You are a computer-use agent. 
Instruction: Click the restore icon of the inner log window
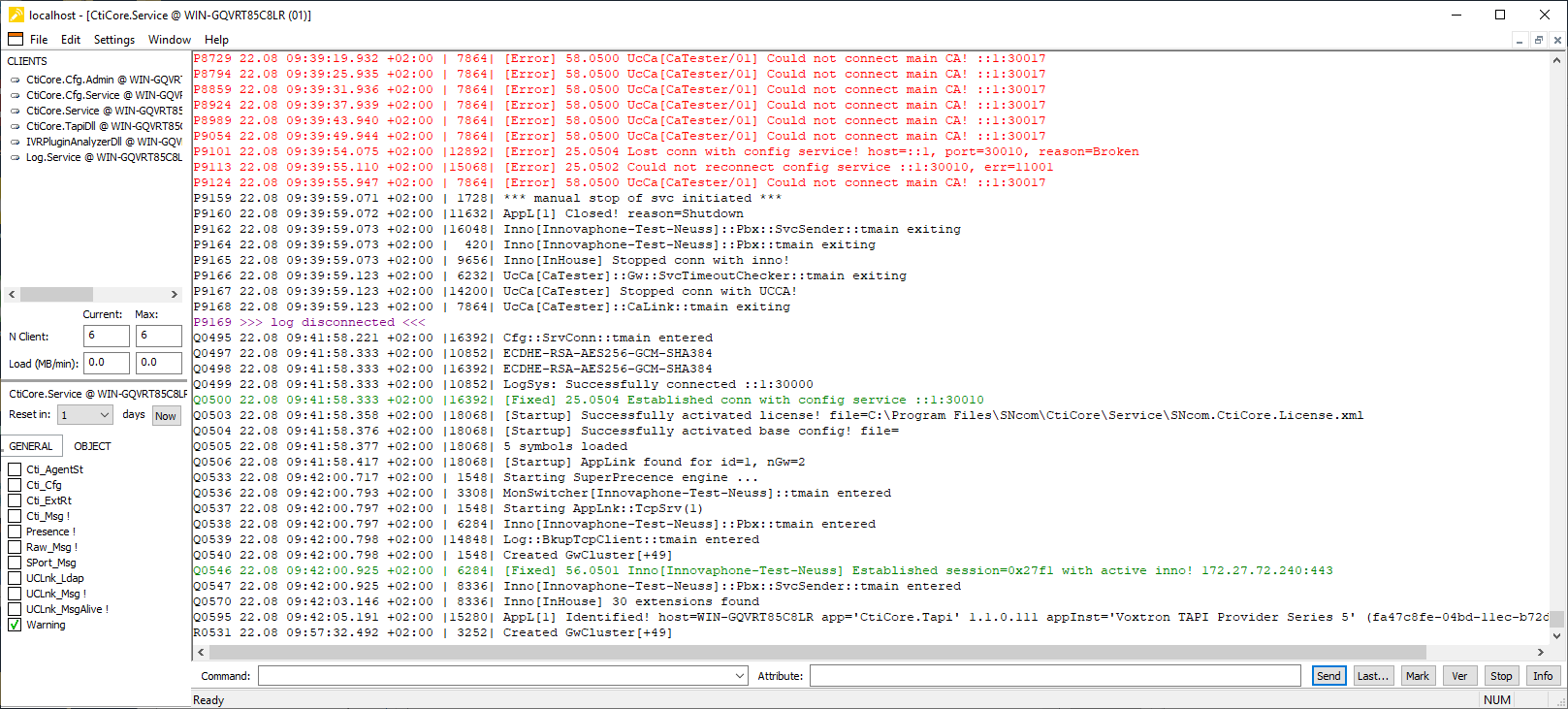1538,40
